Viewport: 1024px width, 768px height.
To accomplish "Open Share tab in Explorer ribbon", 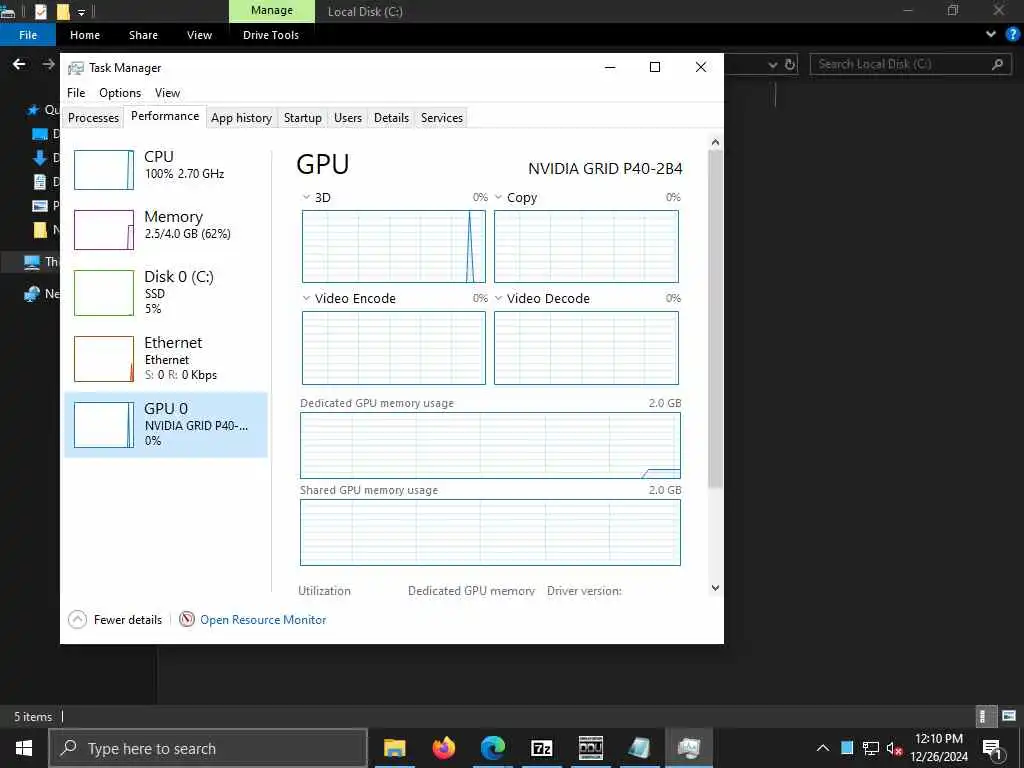I will 143,35.
